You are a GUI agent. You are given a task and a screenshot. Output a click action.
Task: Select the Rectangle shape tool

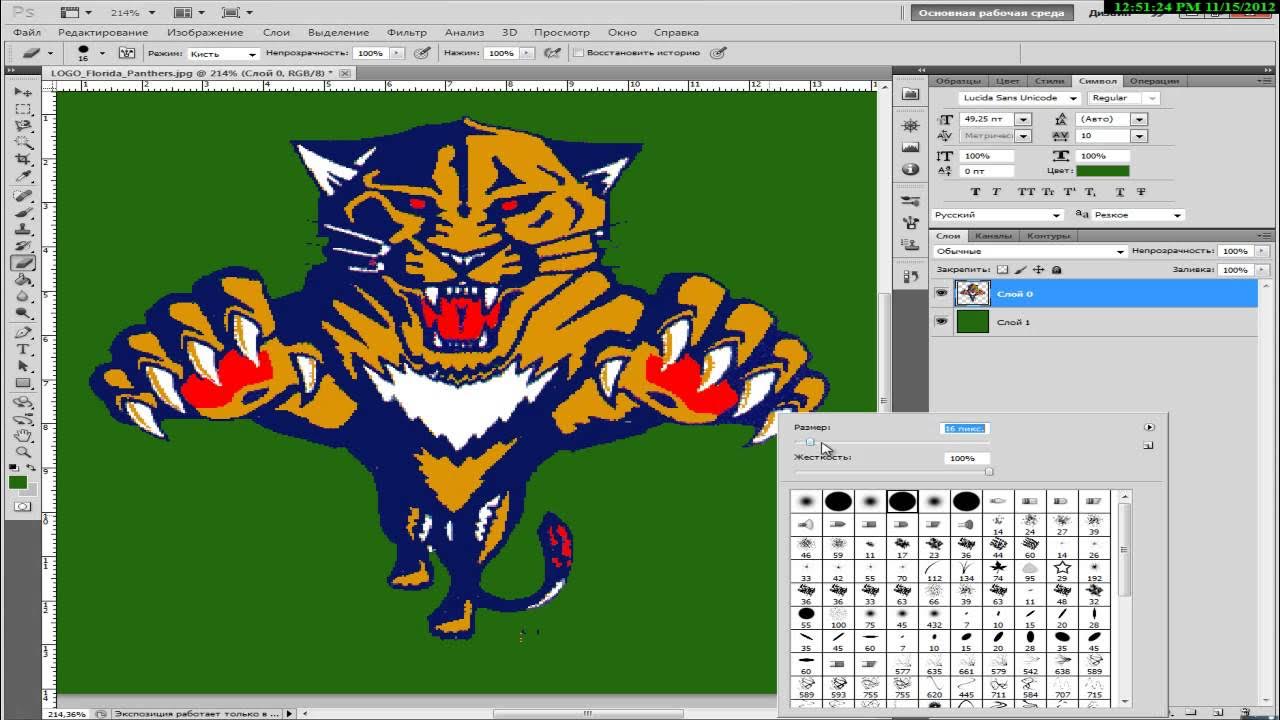(23, 384)
